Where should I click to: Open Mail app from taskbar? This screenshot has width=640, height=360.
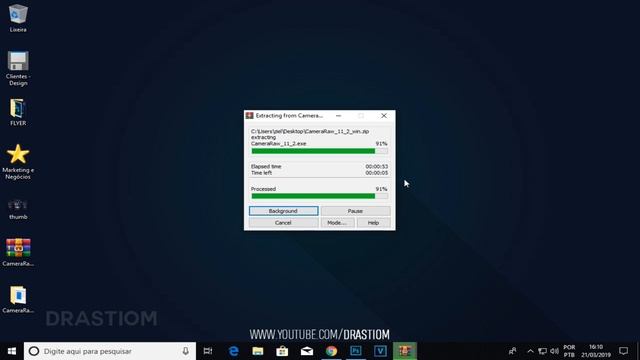pos(307,351)
